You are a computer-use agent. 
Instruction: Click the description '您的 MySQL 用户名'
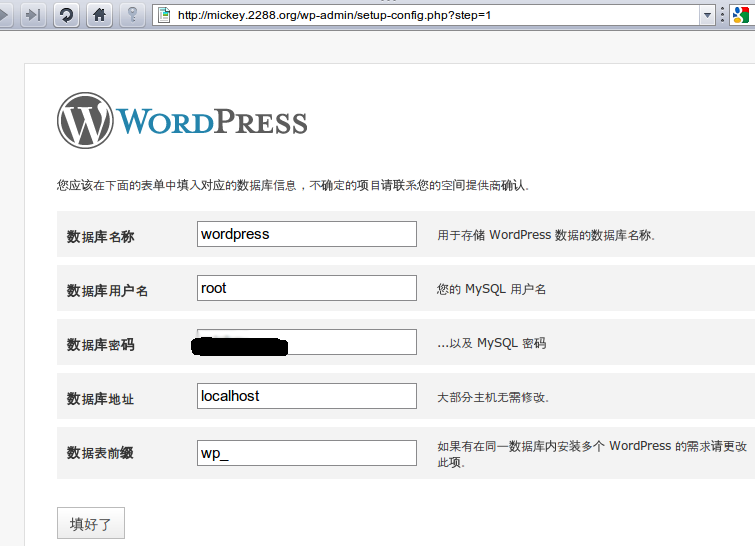coord(491,289)
